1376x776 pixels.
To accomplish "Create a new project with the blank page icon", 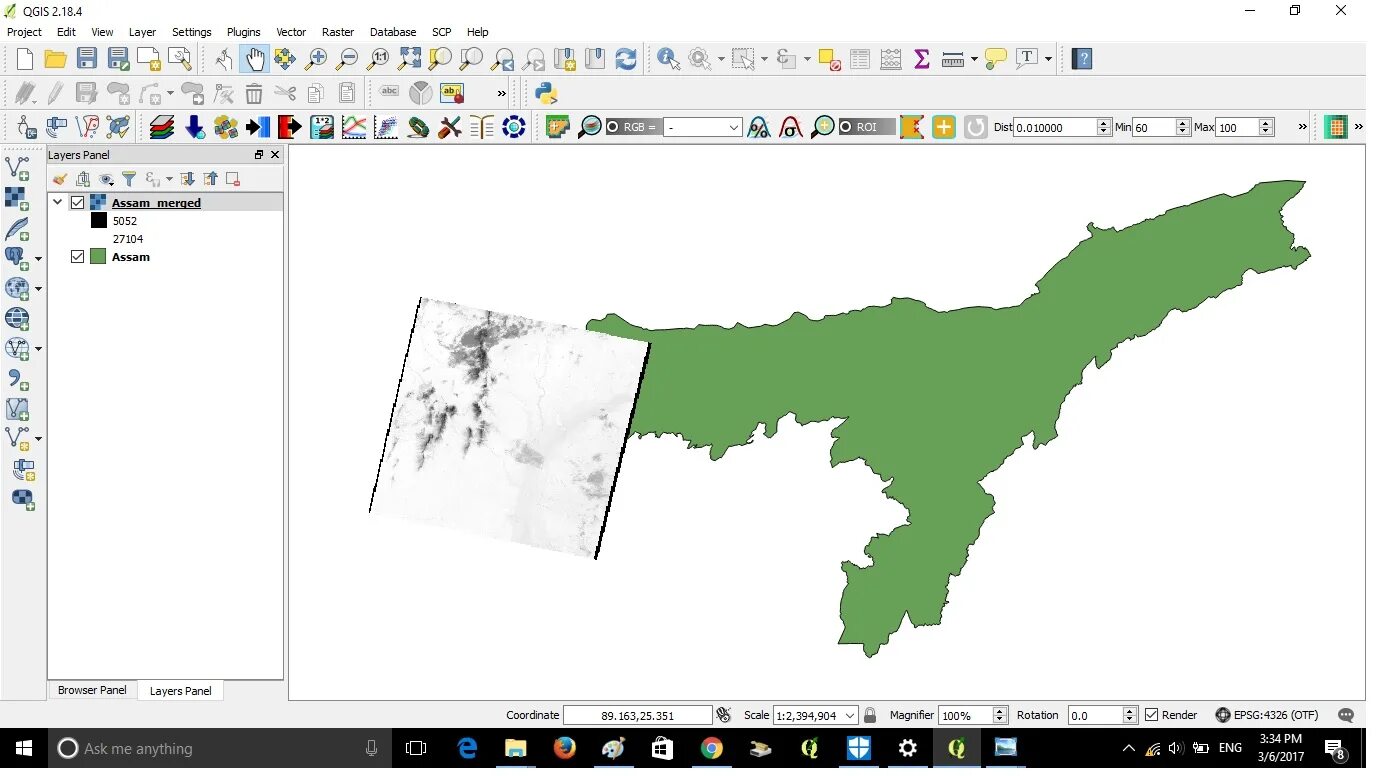I will coord(25,59).
